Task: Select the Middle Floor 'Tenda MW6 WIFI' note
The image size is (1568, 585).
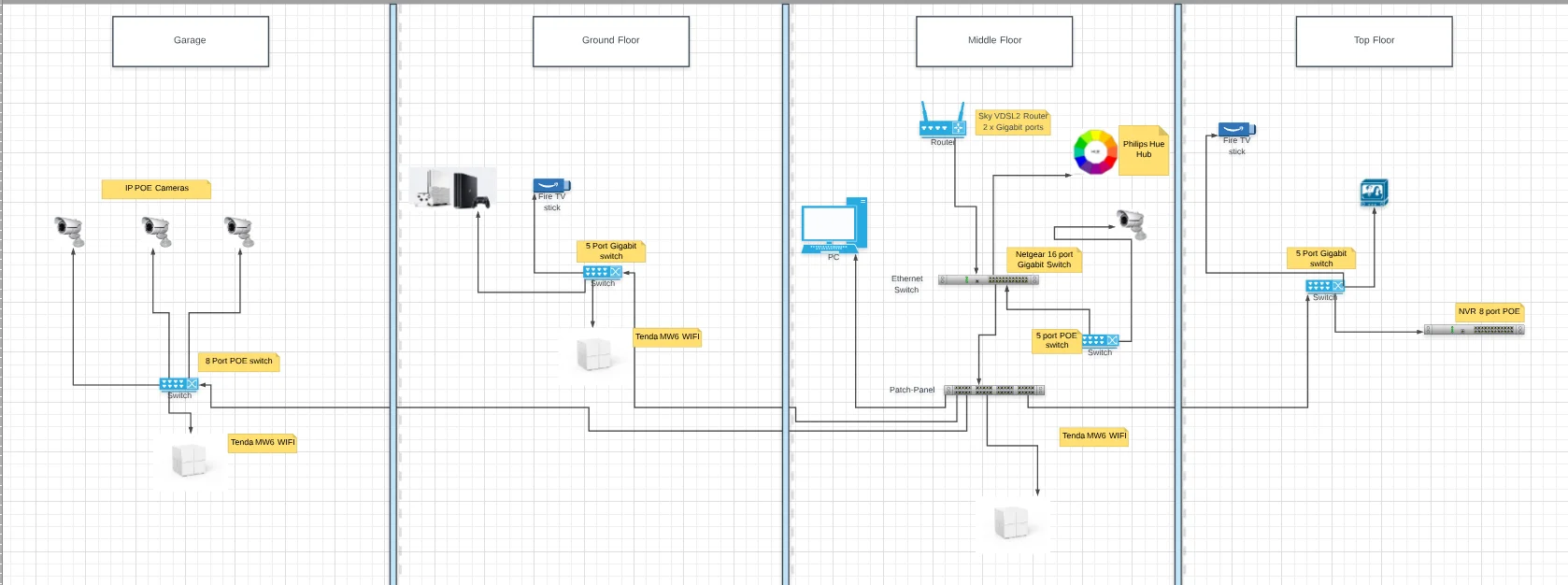Action: click(1094, 436)
